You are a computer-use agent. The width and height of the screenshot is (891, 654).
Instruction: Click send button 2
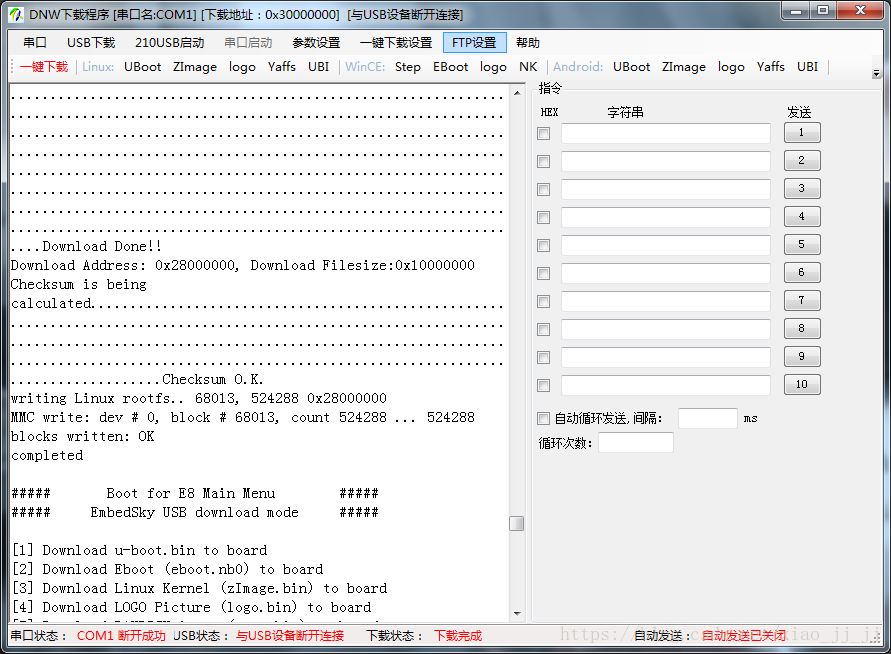pos(802,160)
